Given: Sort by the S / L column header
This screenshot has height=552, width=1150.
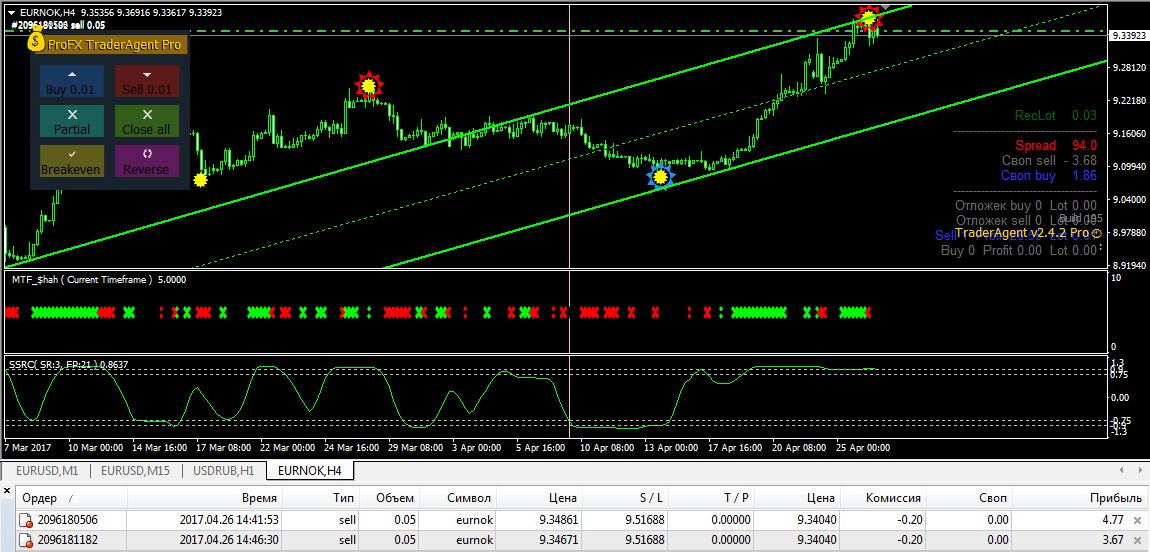Looking at the screenshot, I should point(626,498).
